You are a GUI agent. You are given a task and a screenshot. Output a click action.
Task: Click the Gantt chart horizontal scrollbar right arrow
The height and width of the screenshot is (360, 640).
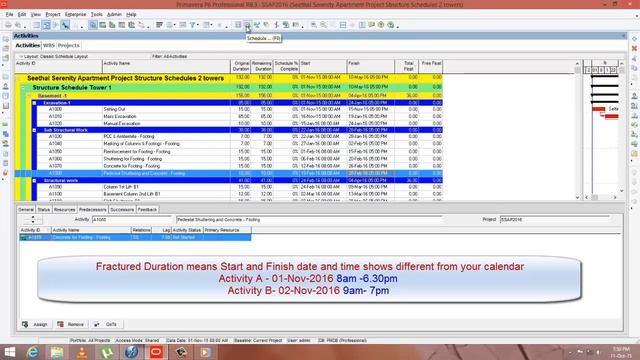615,197
